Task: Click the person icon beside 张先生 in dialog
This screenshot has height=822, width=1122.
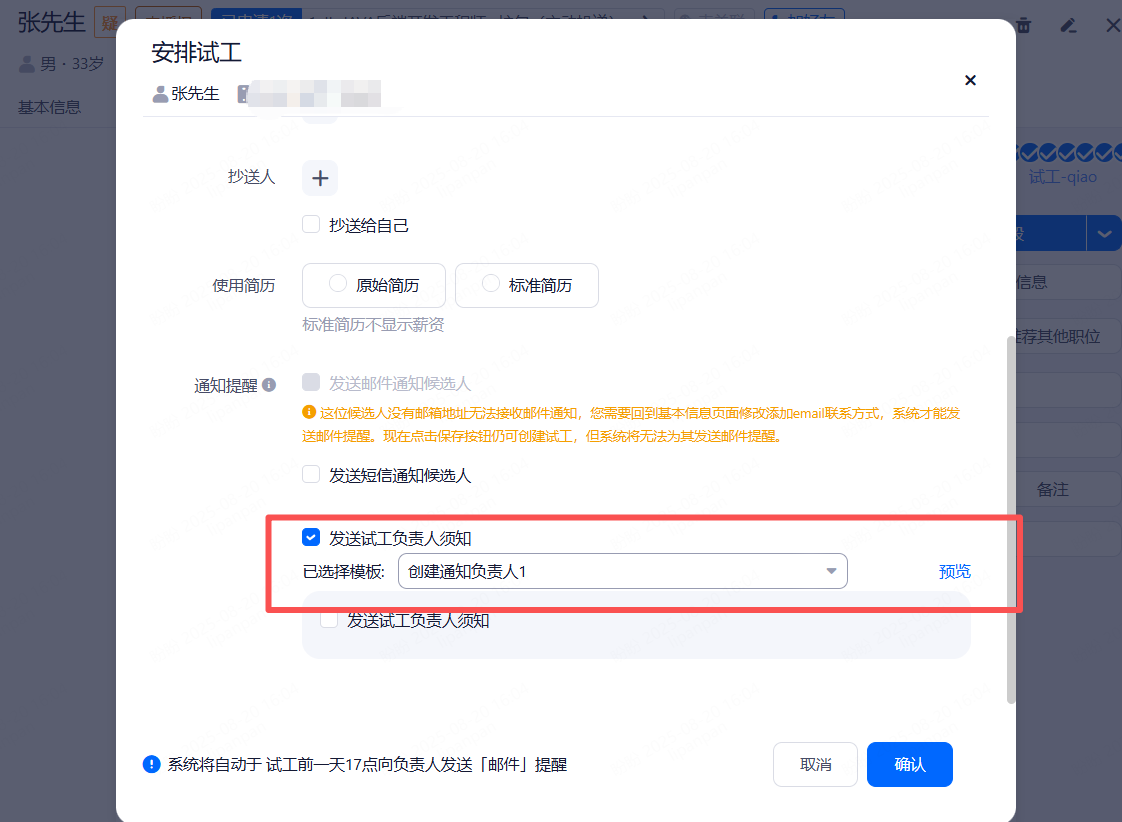Action: 160,94
